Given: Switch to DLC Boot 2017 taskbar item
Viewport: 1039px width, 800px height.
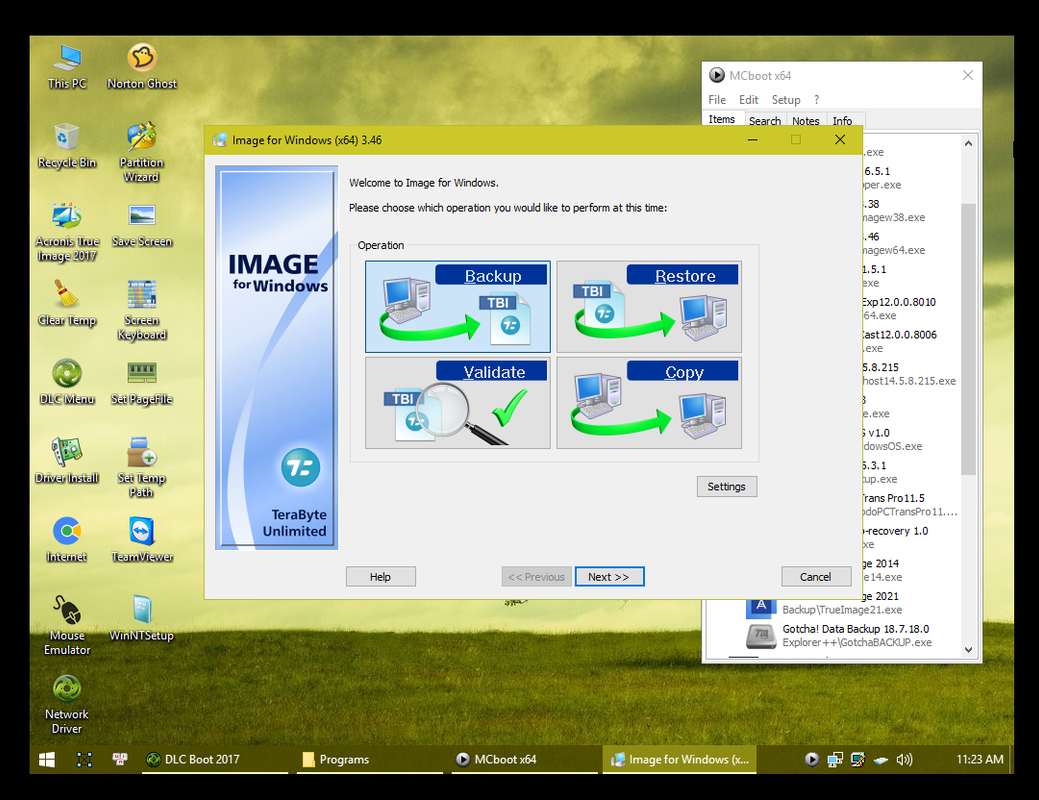Looking at the screenshot, I should coord(215,760).
